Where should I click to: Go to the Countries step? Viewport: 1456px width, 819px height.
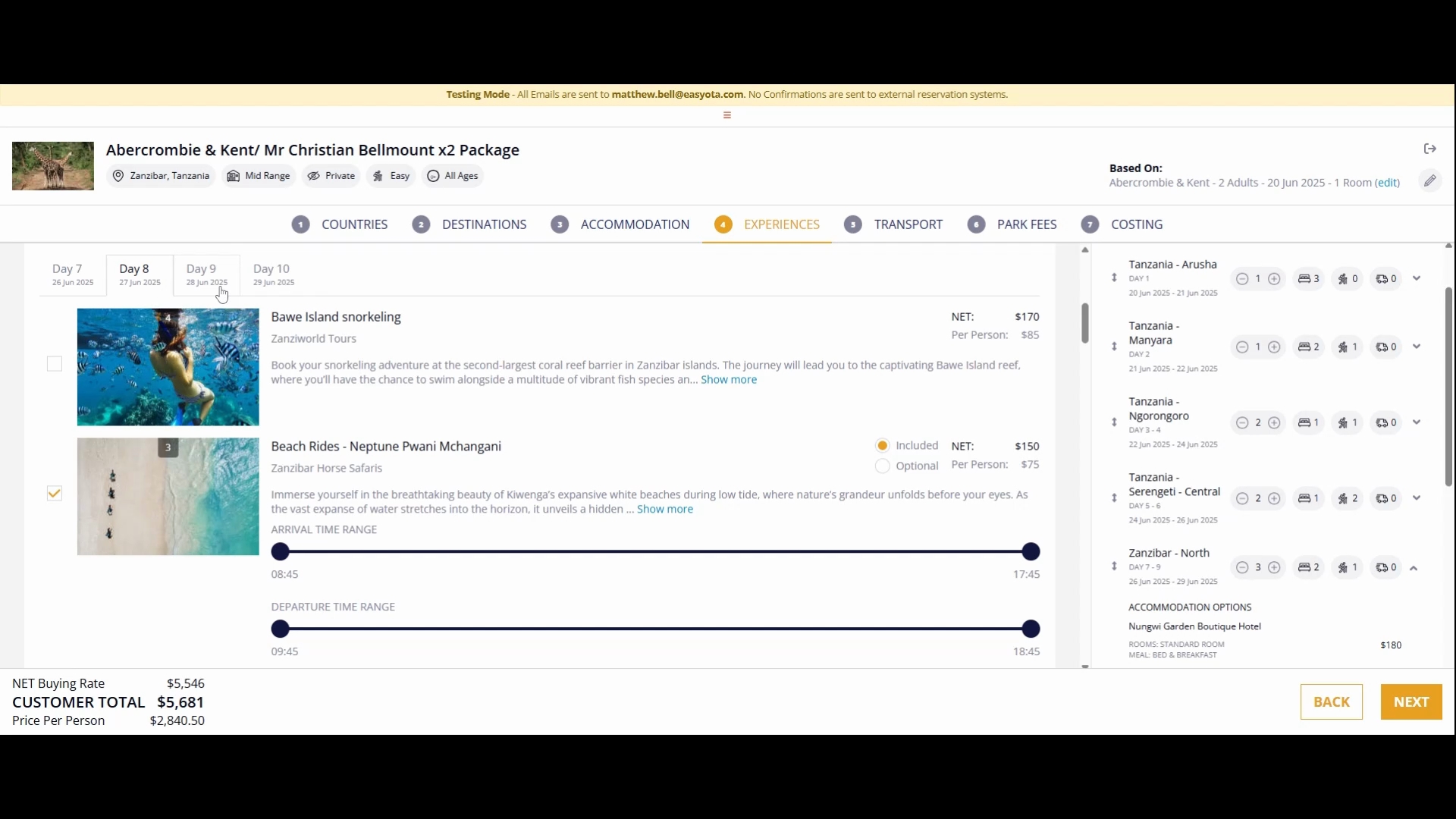pos(340,224)
